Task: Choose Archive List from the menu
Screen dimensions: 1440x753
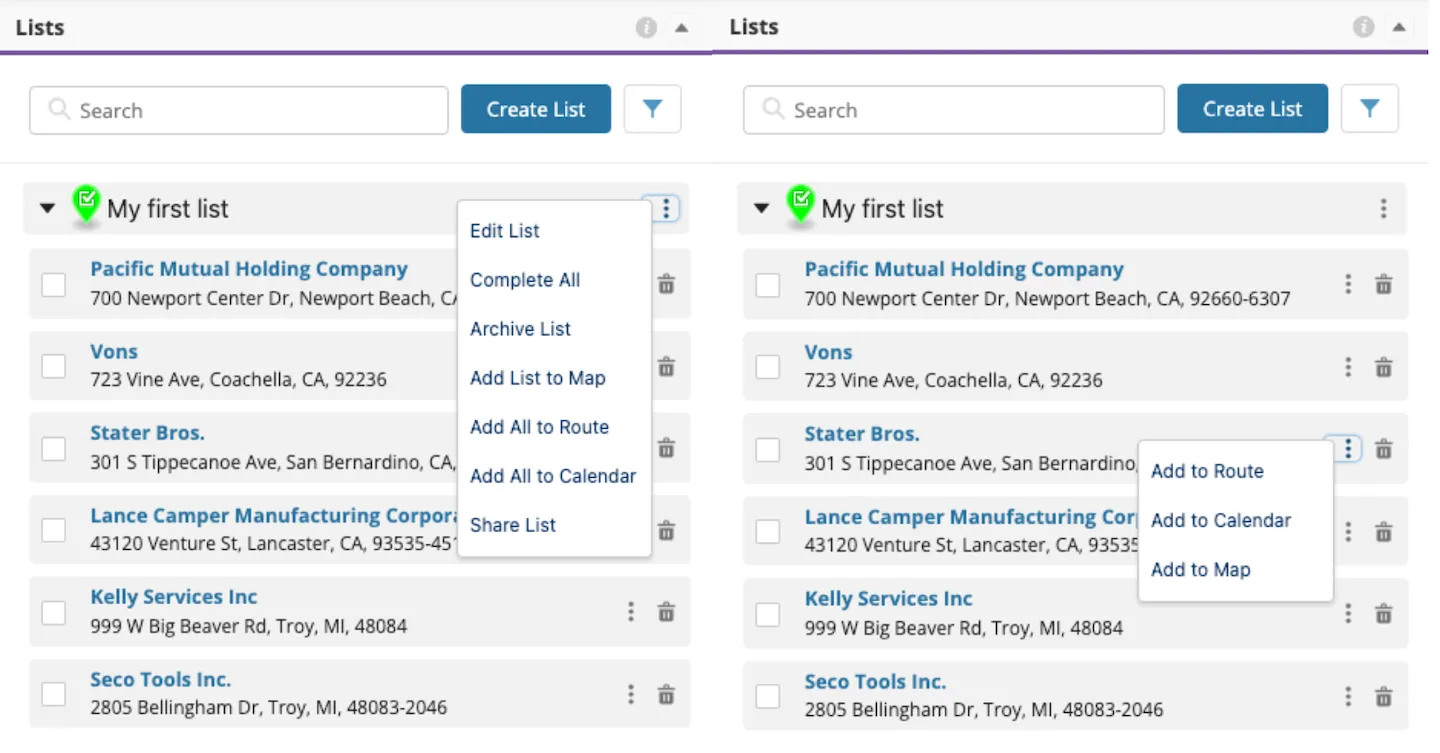Action: tap(521, 329)
